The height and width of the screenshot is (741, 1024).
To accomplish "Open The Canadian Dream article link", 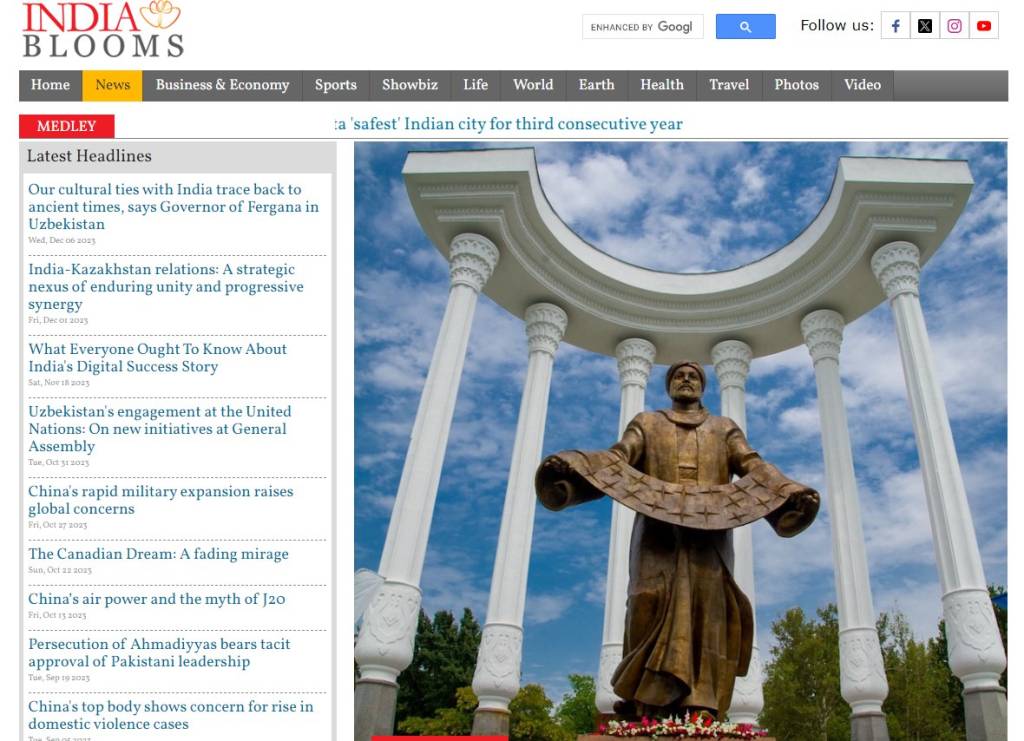I will click(x=158, y=554).
